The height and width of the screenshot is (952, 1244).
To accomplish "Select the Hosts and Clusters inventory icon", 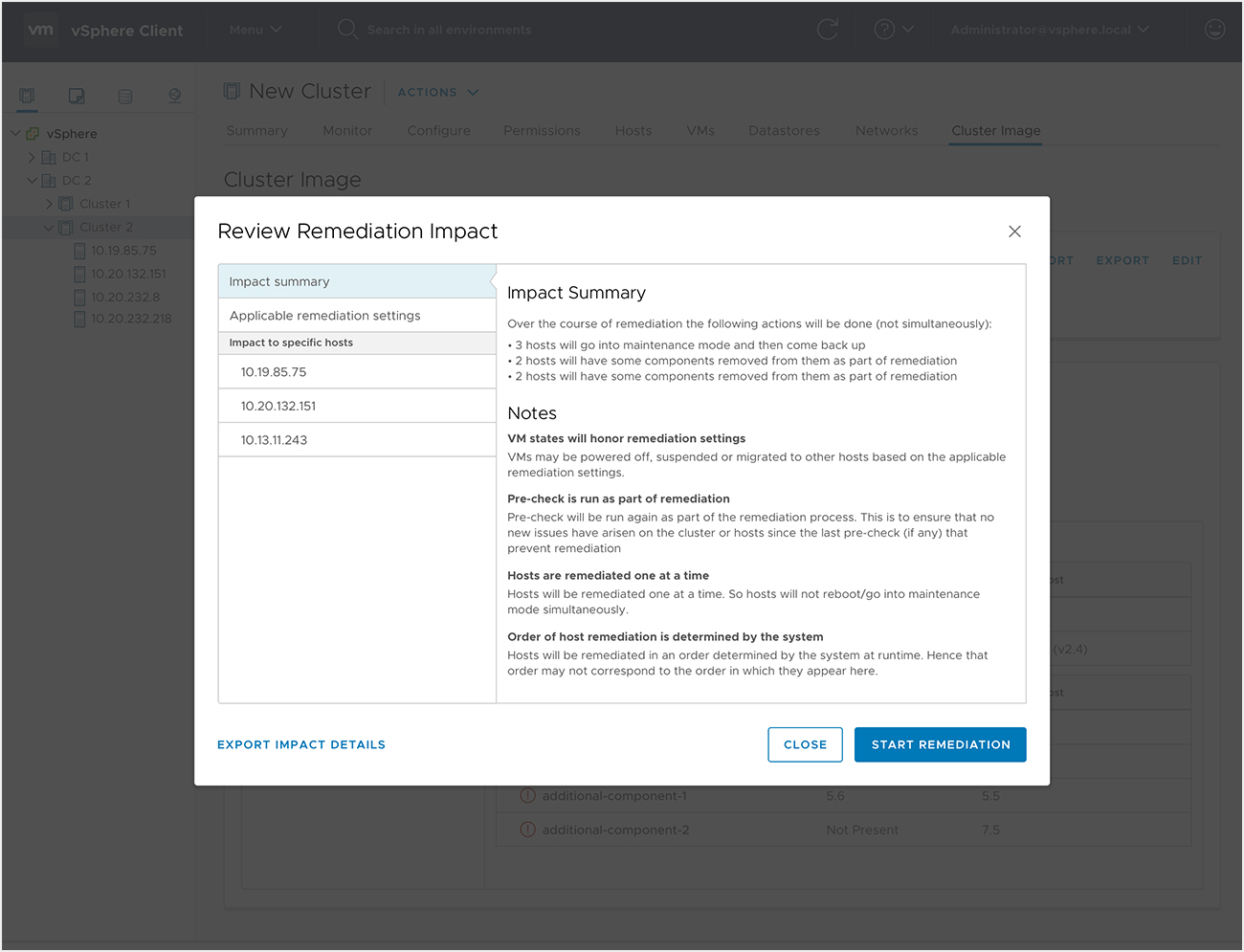I will [27, 96].
